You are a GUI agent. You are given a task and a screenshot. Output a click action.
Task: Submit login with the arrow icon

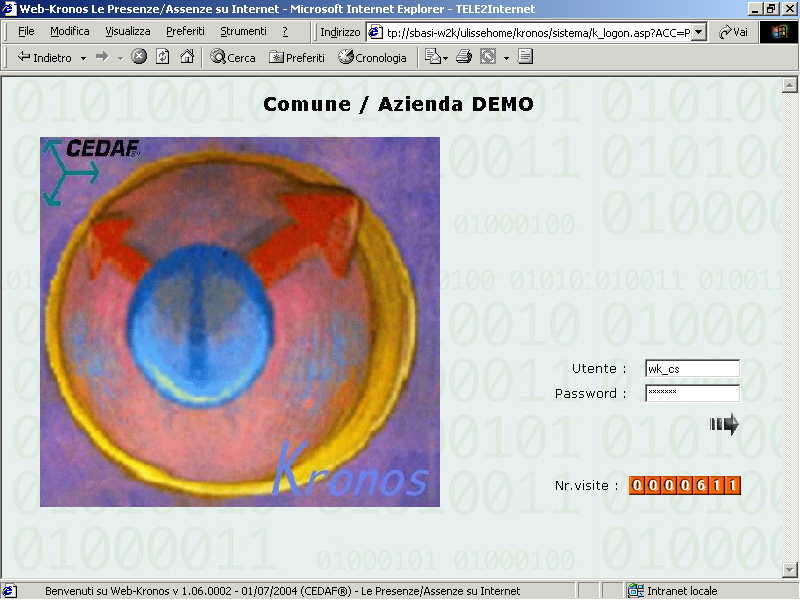724,424
